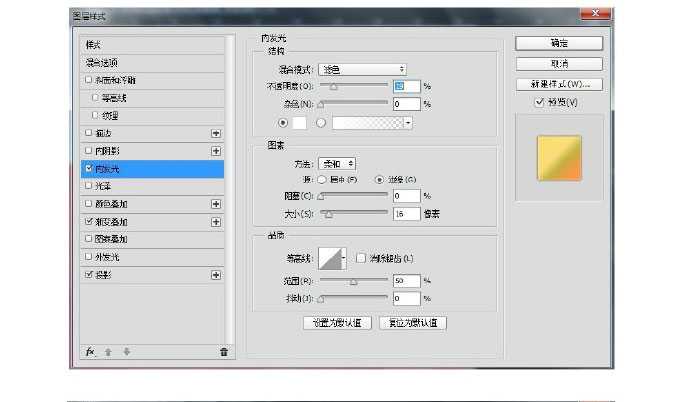Screen dimensions: 690x402
Task: Click the 范围(R) slider track
Action: pos(353,279)
